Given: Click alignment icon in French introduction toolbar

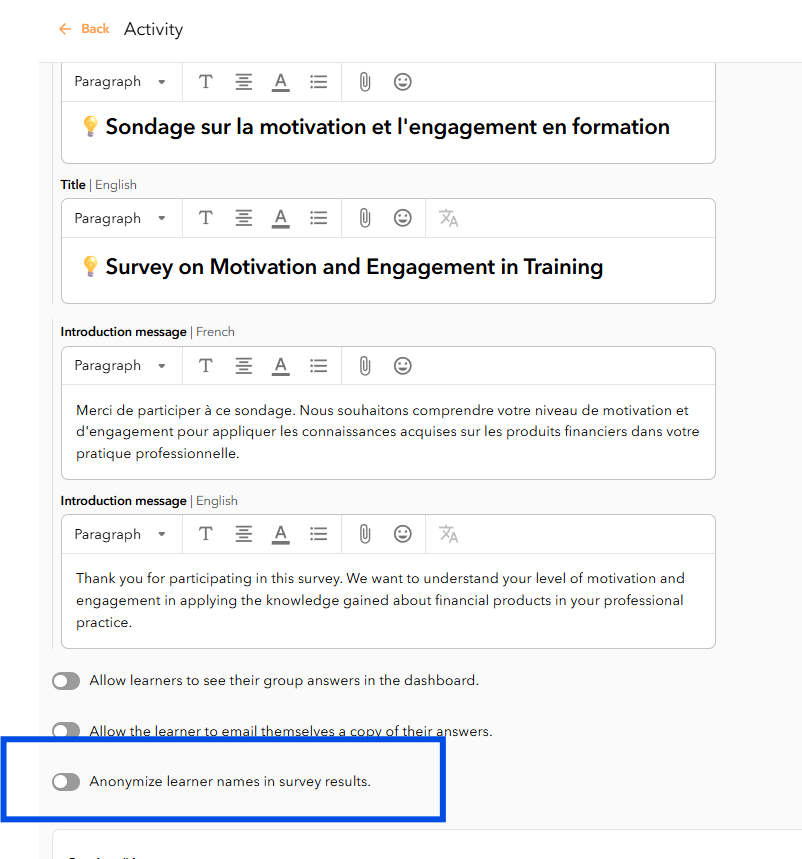Looking at the screenshot, I should point(243,365).
